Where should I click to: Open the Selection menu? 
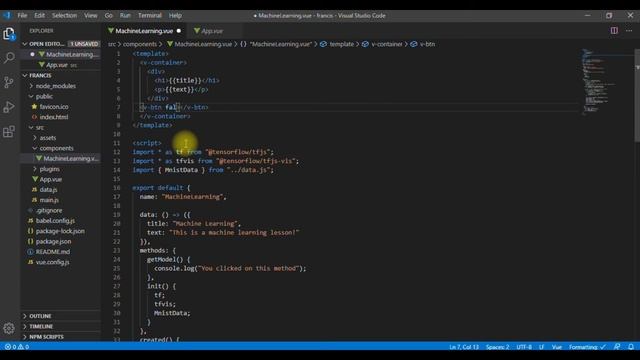[x=64, y=16]
